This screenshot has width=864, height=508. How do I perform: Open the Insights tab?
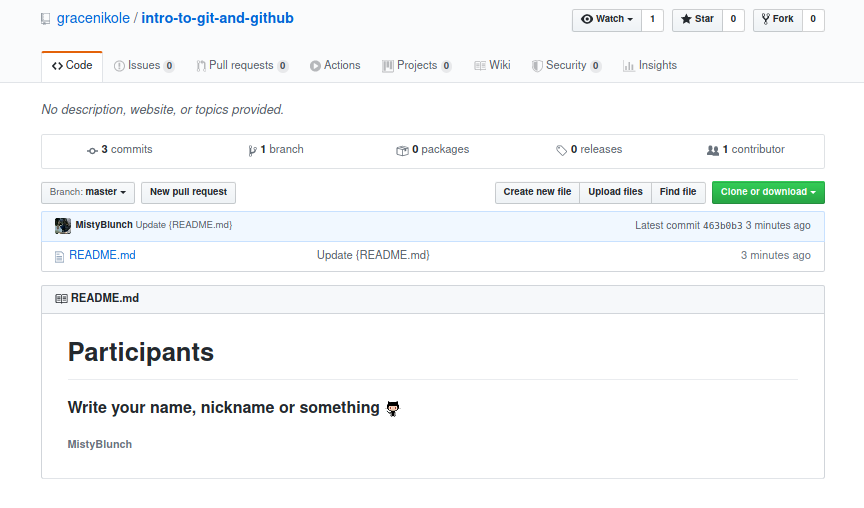pos(650,66)
